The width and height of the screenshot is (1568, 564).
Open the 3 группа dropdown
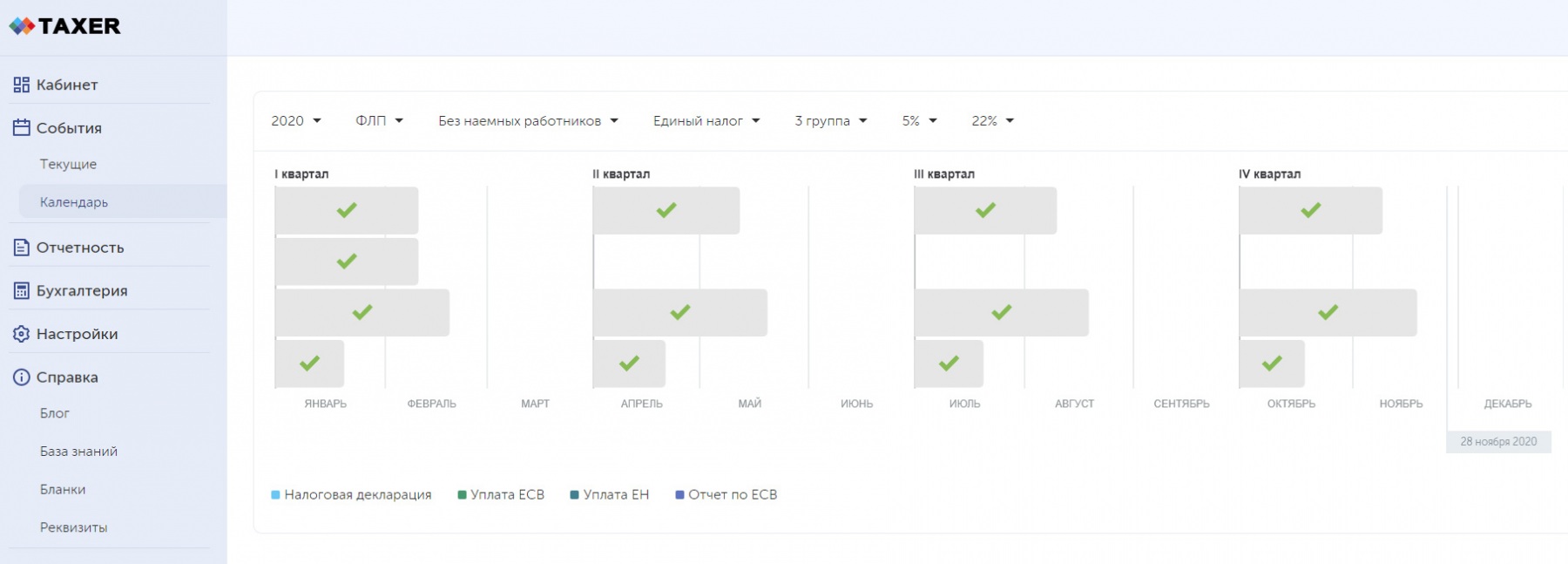pos(831,121)
